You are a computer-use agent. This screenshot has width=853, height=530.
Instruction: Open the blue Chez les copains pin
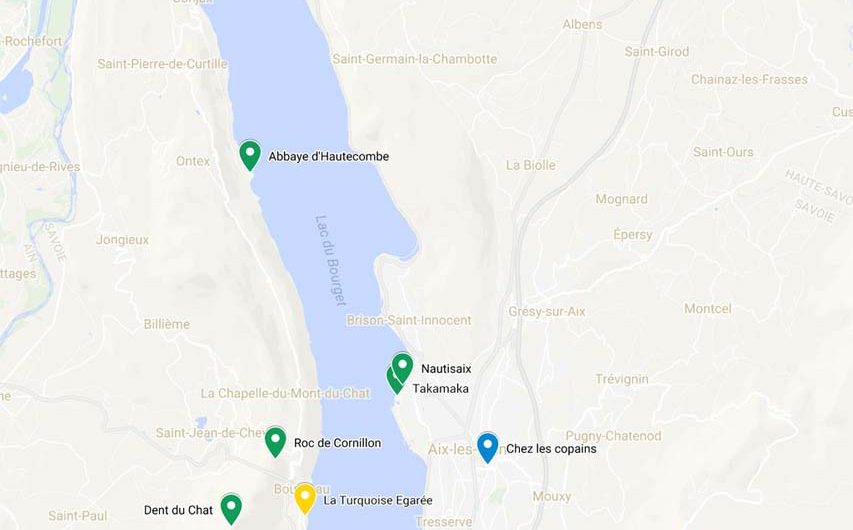(x=487, y=448)
